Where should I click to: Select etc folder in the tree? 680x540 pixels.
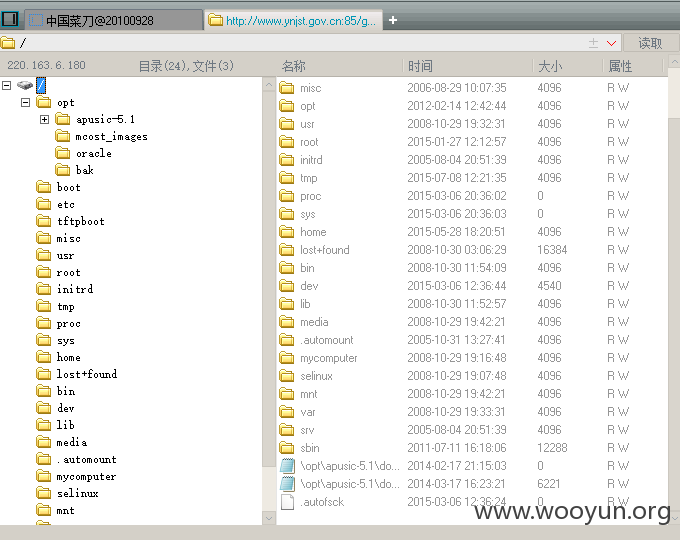pyautogui.click(x=55, y=204)
